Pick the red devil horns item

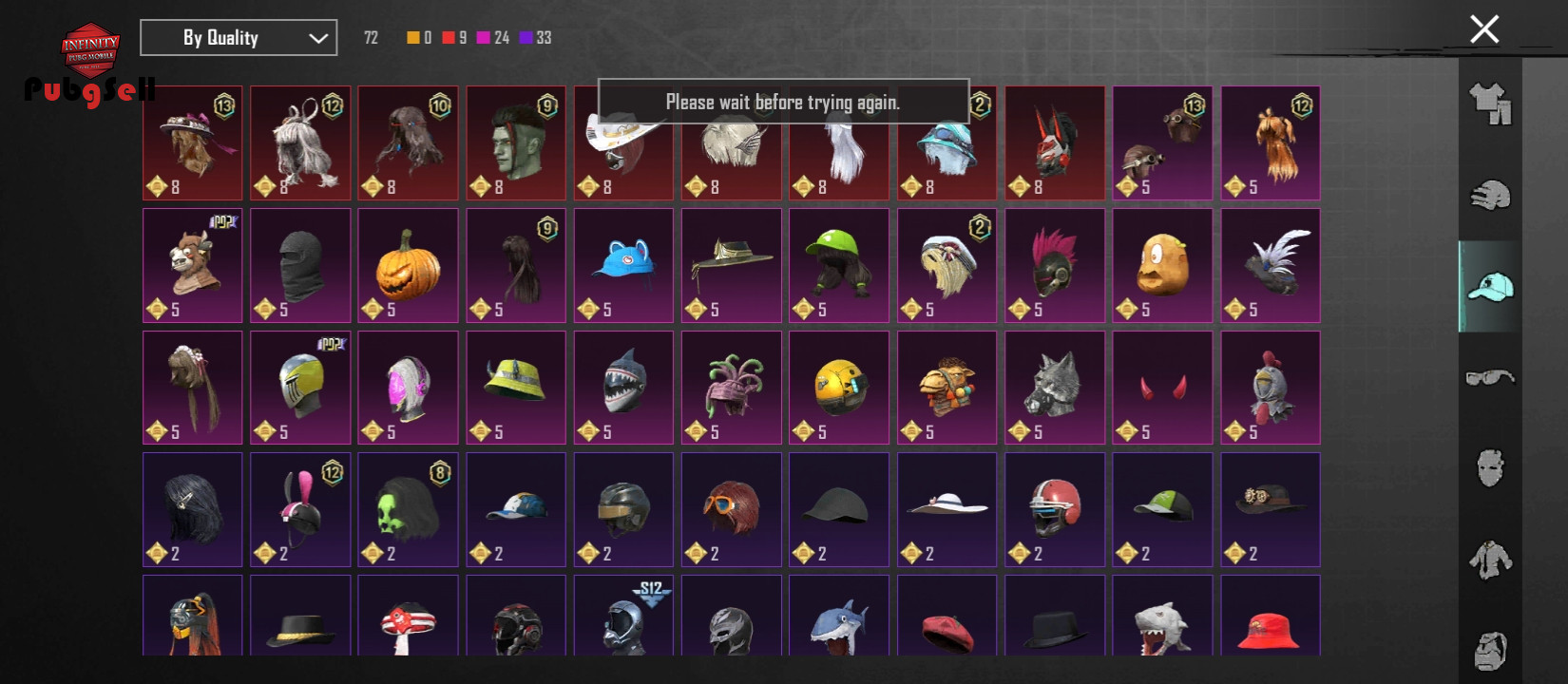(1162, 388)
